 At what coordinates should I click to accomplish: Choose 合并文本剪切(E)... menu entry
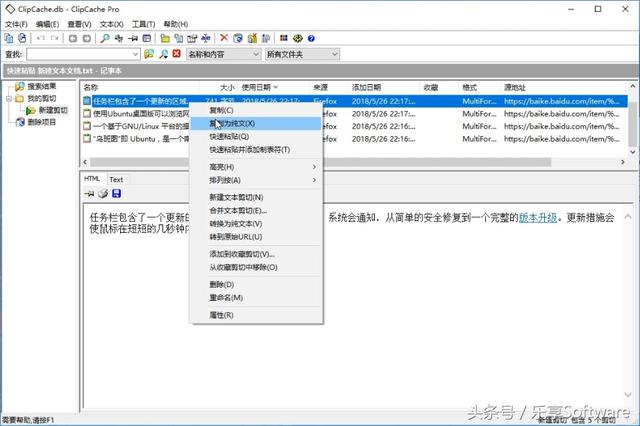coord(256,211)
